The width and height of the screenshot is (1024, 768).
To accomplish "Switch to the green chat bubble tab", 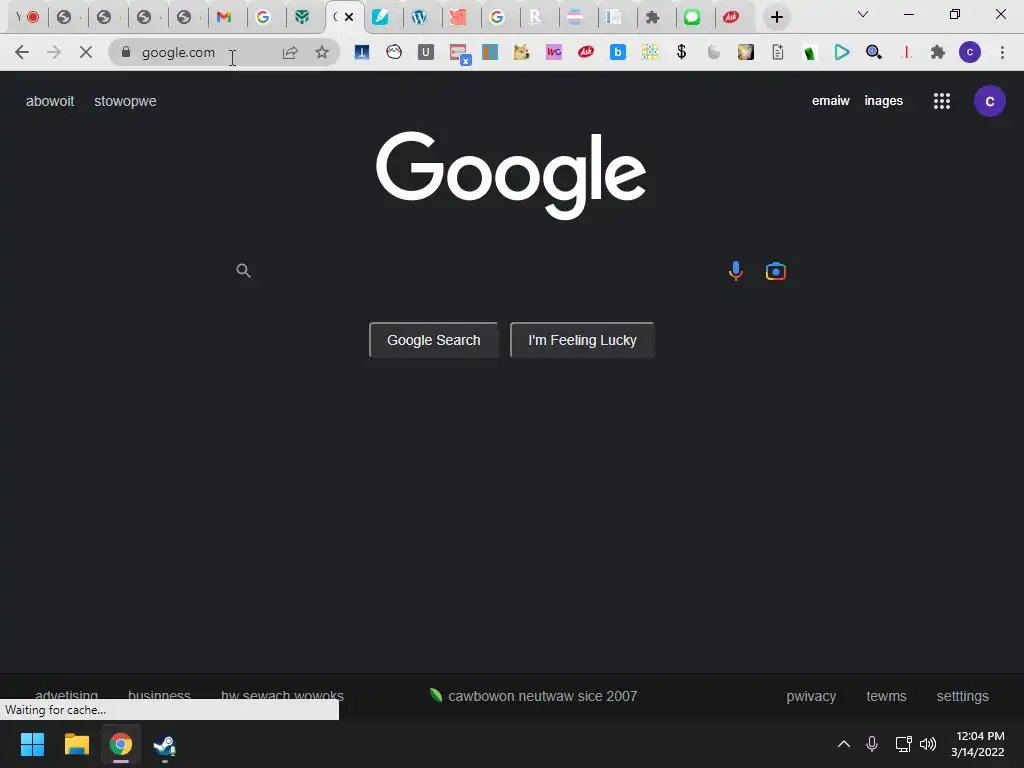I will (x=692, y=17).
